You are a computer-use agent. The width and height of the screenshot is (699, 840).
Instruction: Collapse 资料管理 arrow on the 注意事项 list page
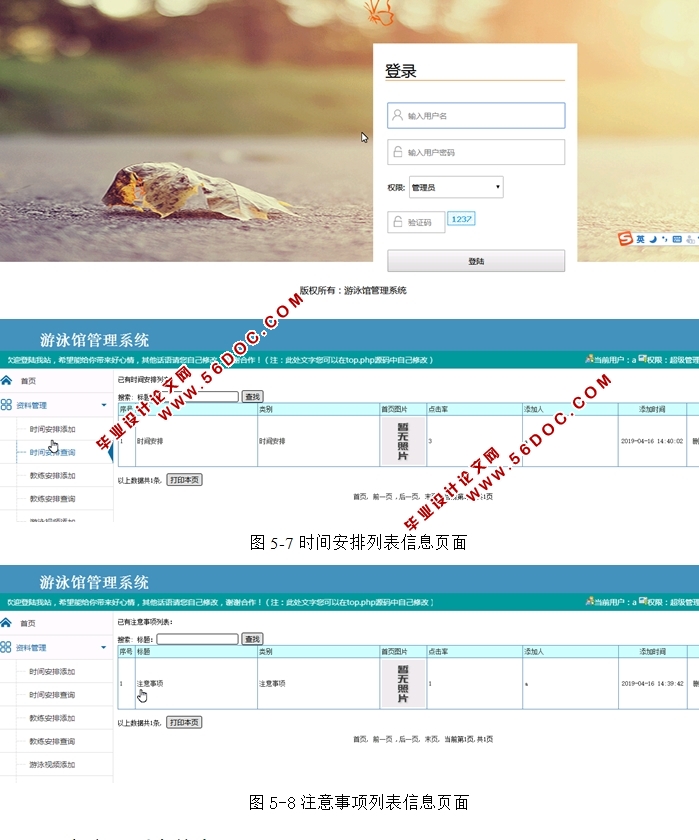(103, 647)
